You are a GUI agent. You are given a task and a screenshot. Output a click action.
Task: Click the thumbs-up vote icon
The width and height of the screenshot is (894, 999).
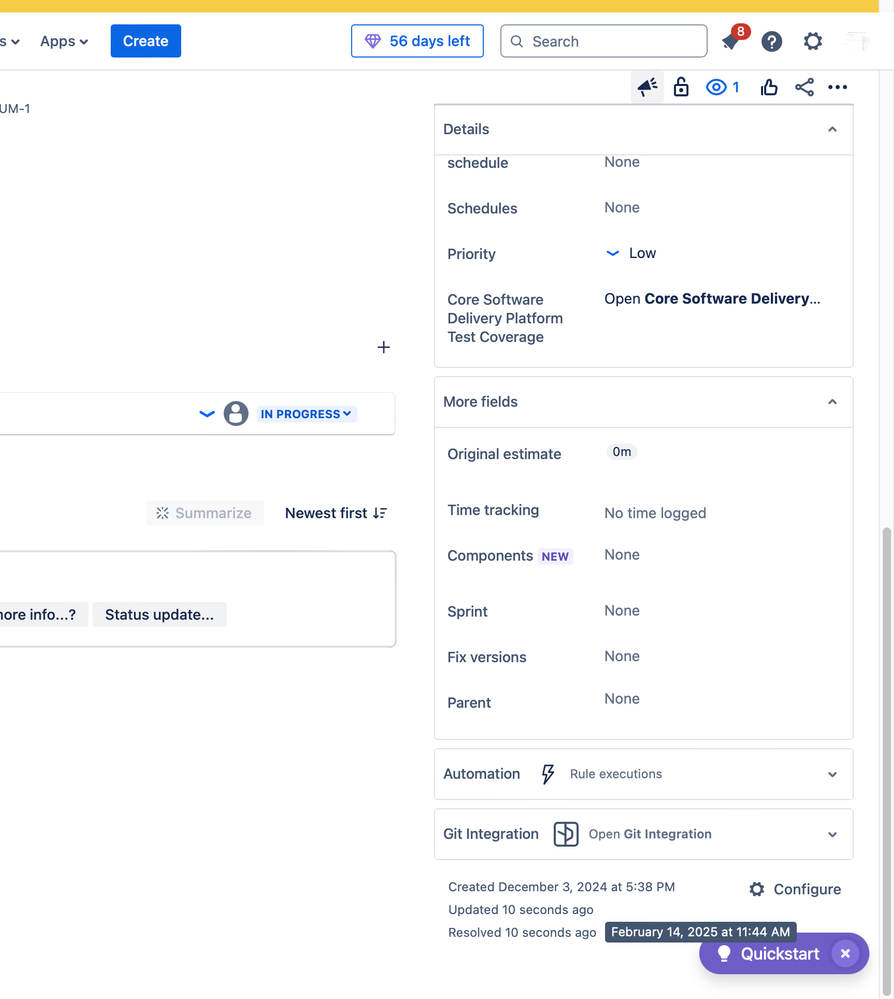(769, 87)
